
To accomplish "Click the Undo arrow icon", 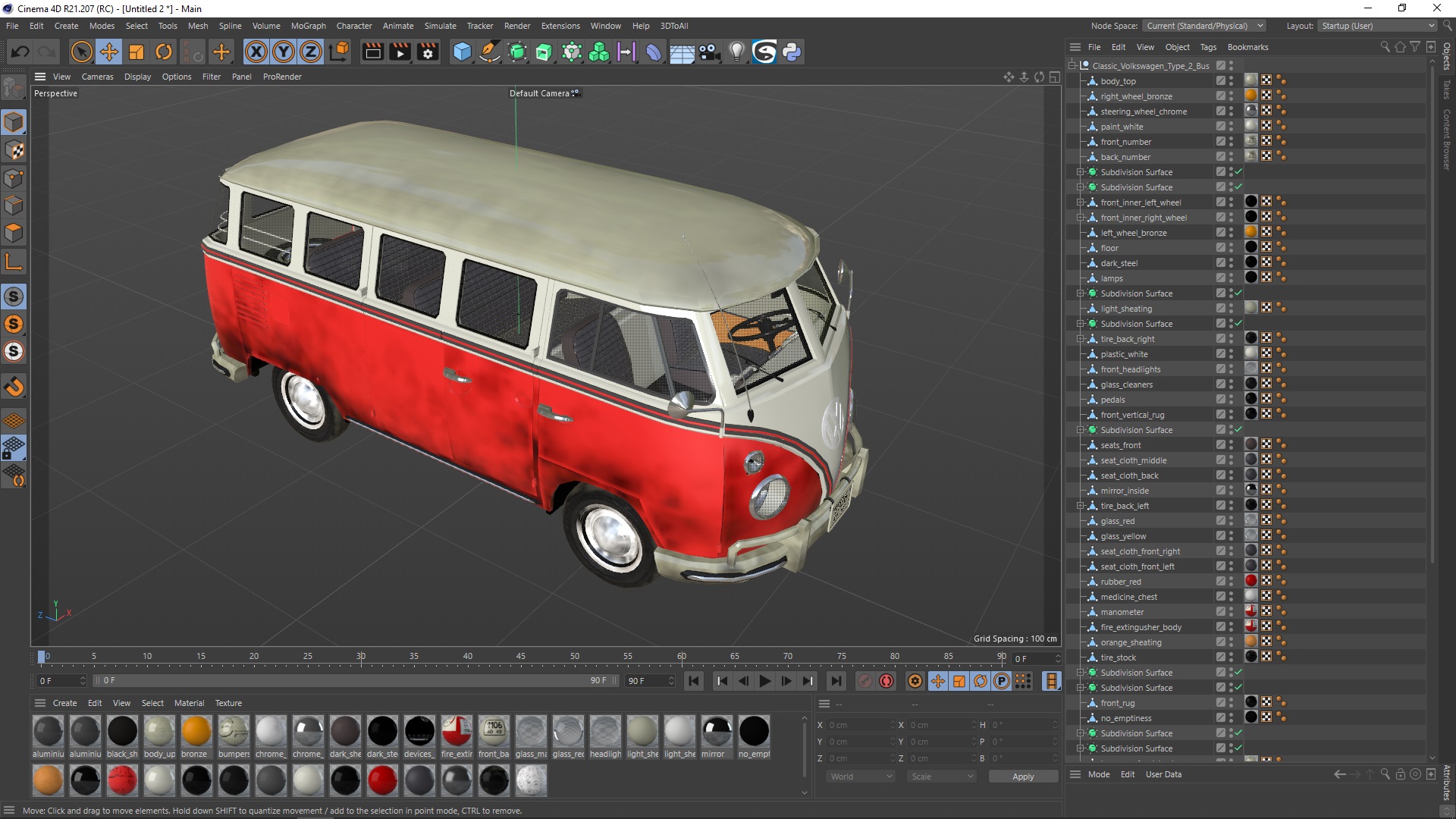I will point(20,52).
